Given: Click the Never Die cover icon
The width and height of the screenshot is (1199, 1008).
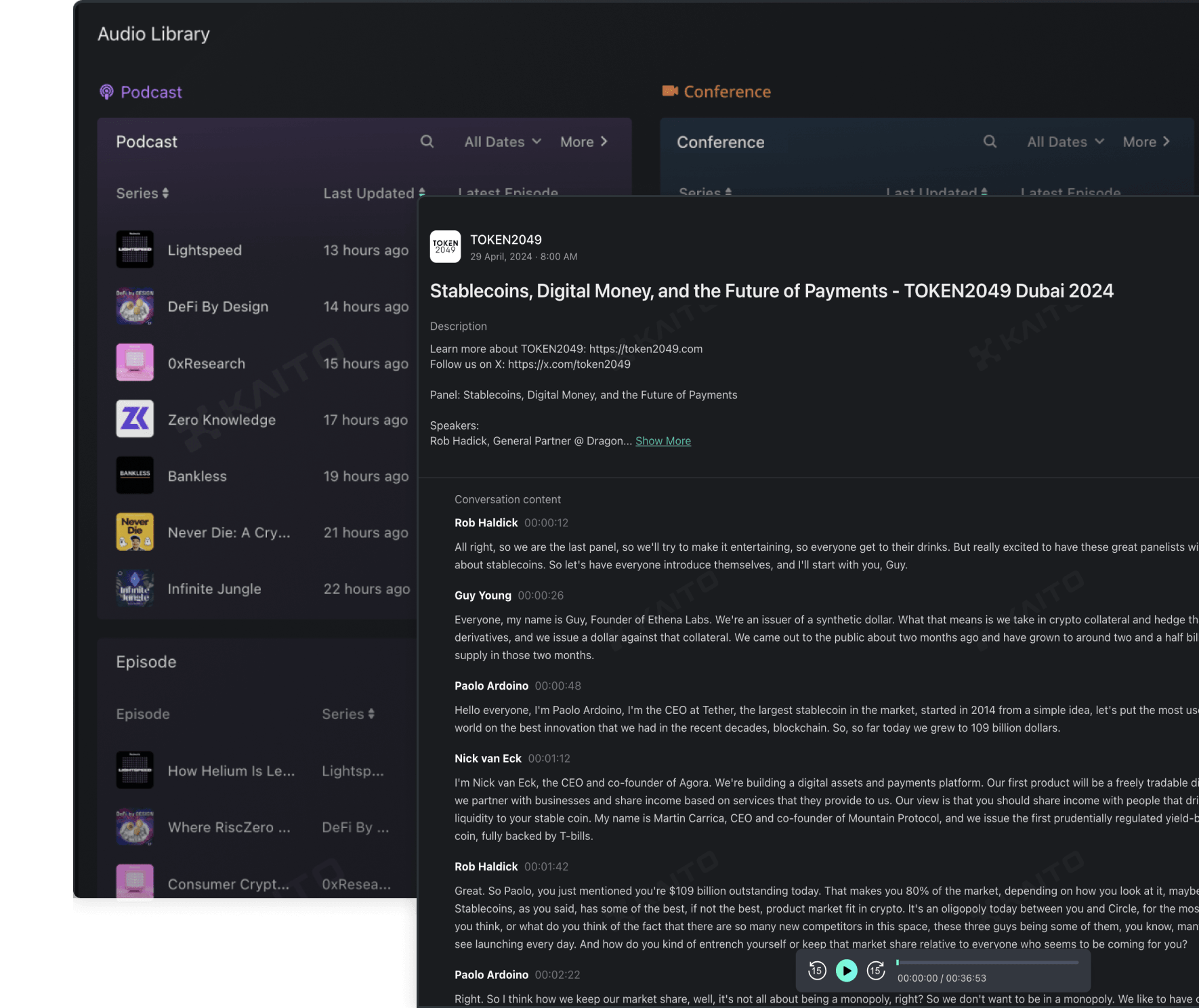Looking at the screenshot, I should tap(135, 532).
